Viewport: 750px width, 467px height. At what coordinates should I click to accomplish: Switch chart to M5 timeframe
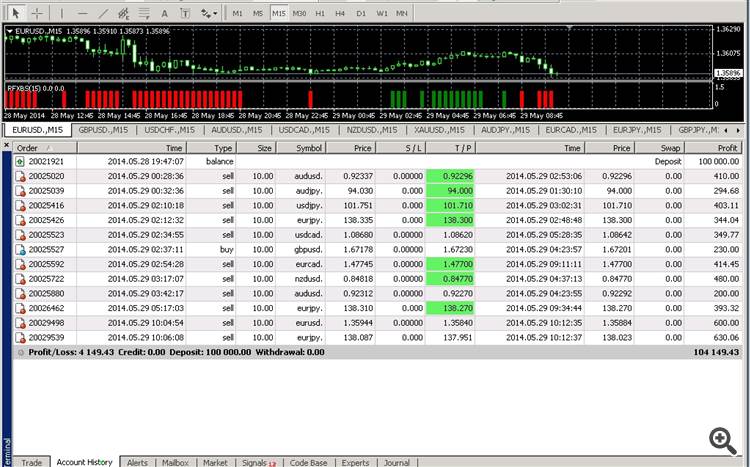point(258,13)
